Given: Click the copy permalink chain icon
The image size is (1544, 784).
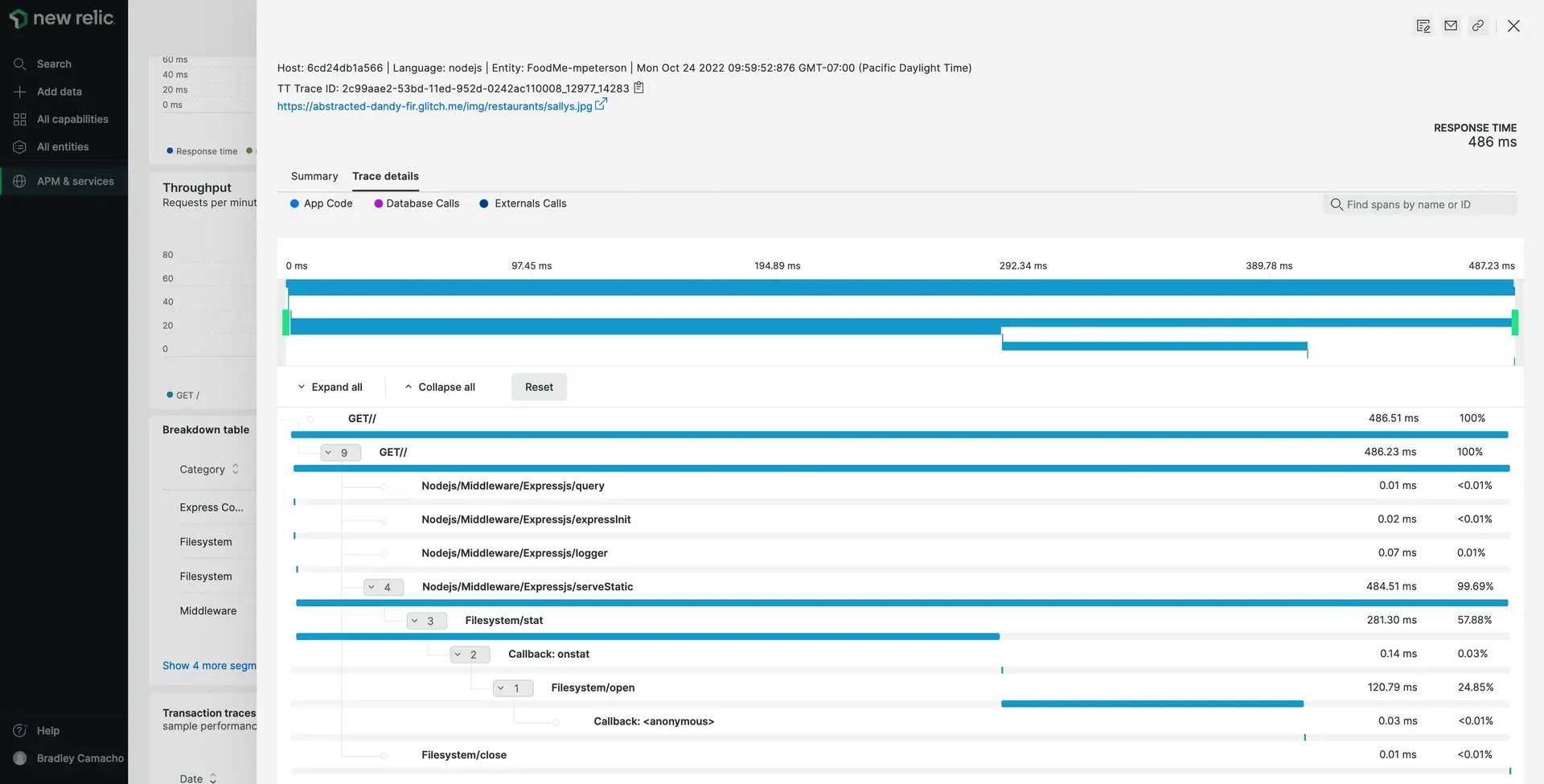Looking at the screenshot, I should [1478, 26].
